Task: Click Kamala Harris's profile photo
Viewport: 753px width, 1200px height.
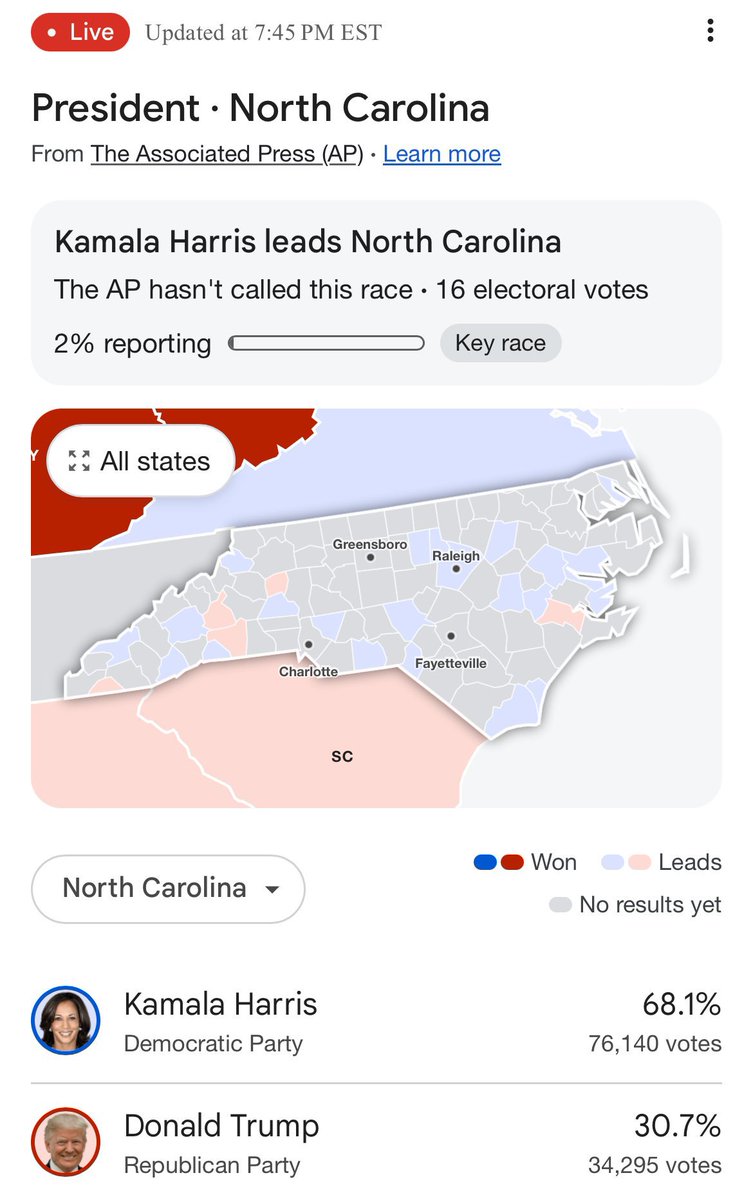Action: 66,1021
